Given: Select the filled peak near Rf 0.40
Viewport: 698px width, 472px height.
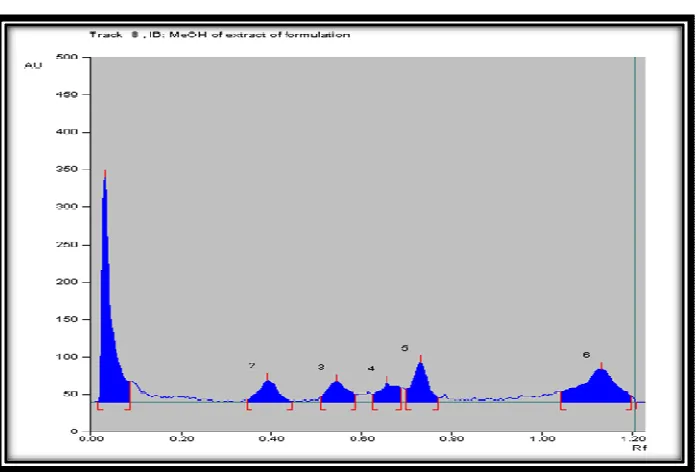Looking at the screenshot, I should (269, 394).
